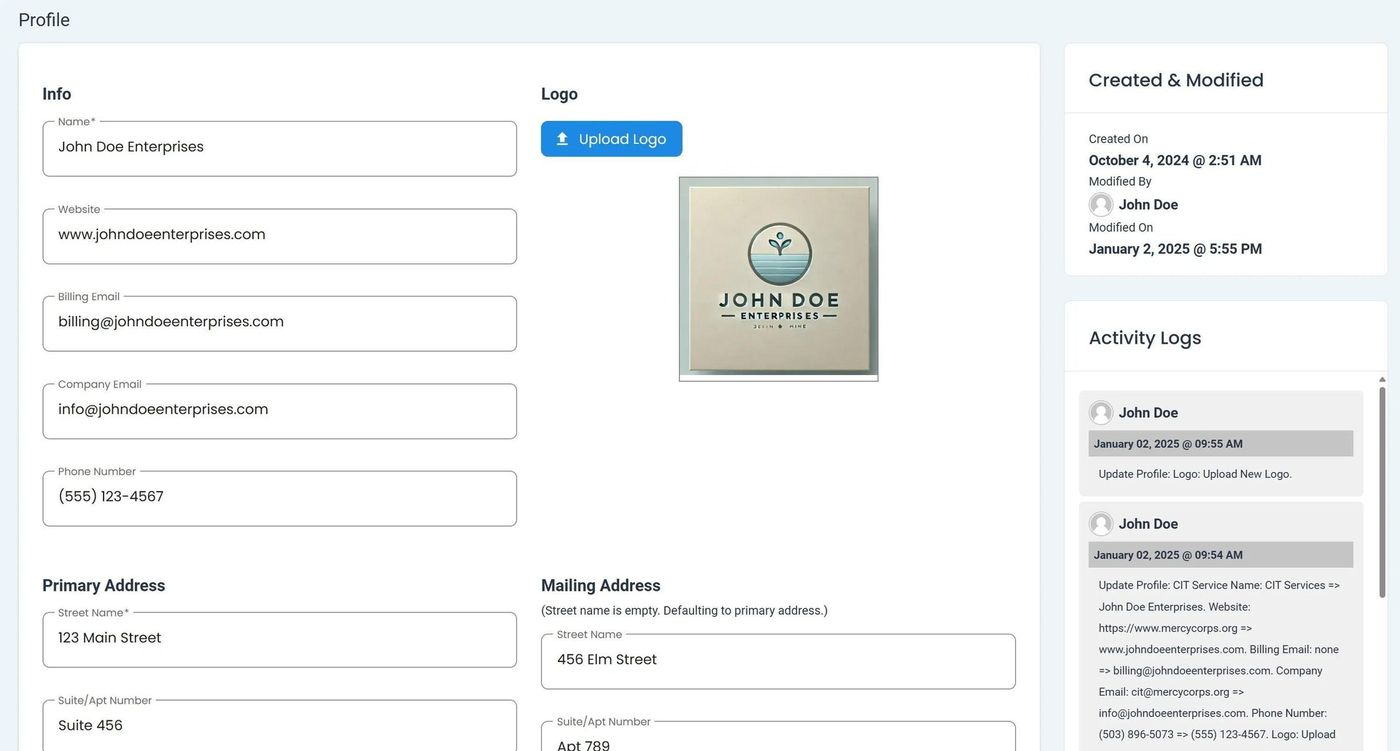Screen dimensions: 1400x751
Task: Click the upload arrow icon on Upload Logo
Action: tap(562, 139)
